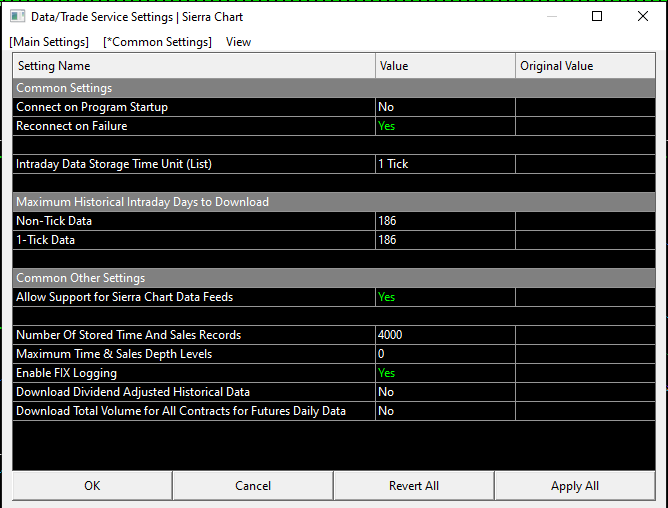
Task: Toggle Connect on Program Startup value No
Action: click(x=445, y=107)
